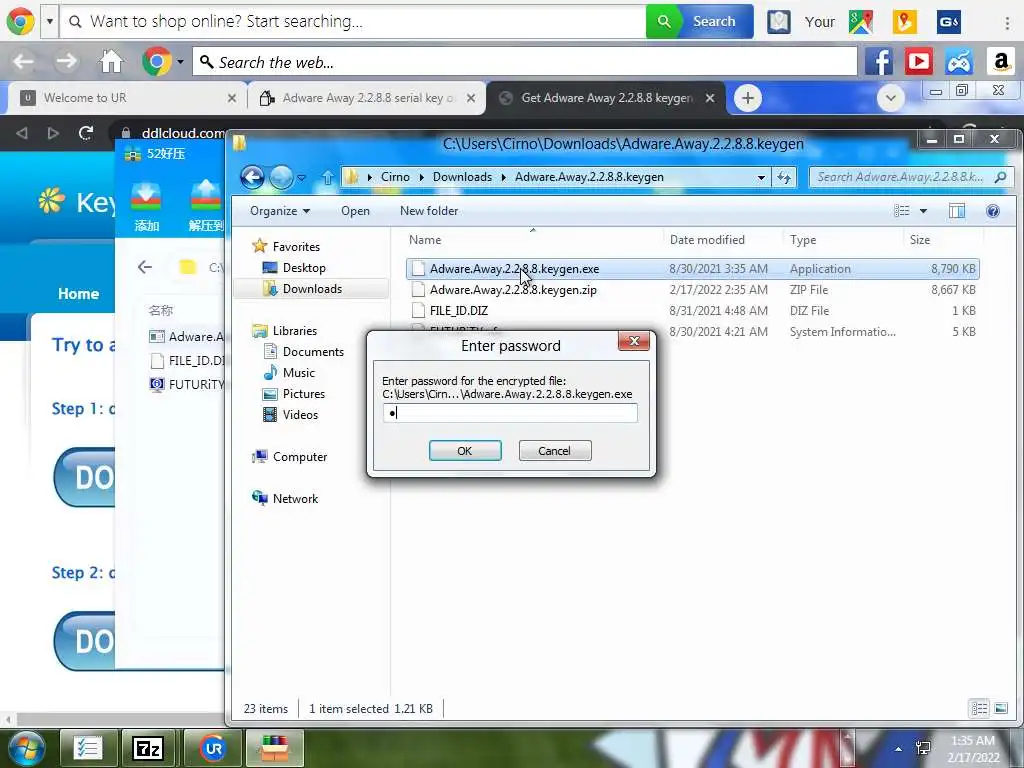The width and height of the screenshot is (1024, 768).
Task: Focus the 'Want to shop online' search box
Action: point(353,22)
